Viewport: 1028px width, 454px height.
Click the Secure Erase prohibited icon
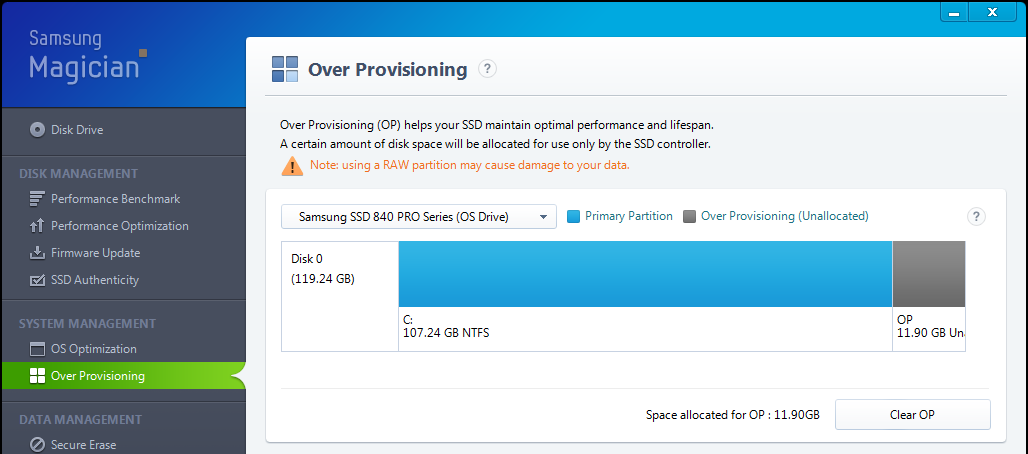(37, 445)
